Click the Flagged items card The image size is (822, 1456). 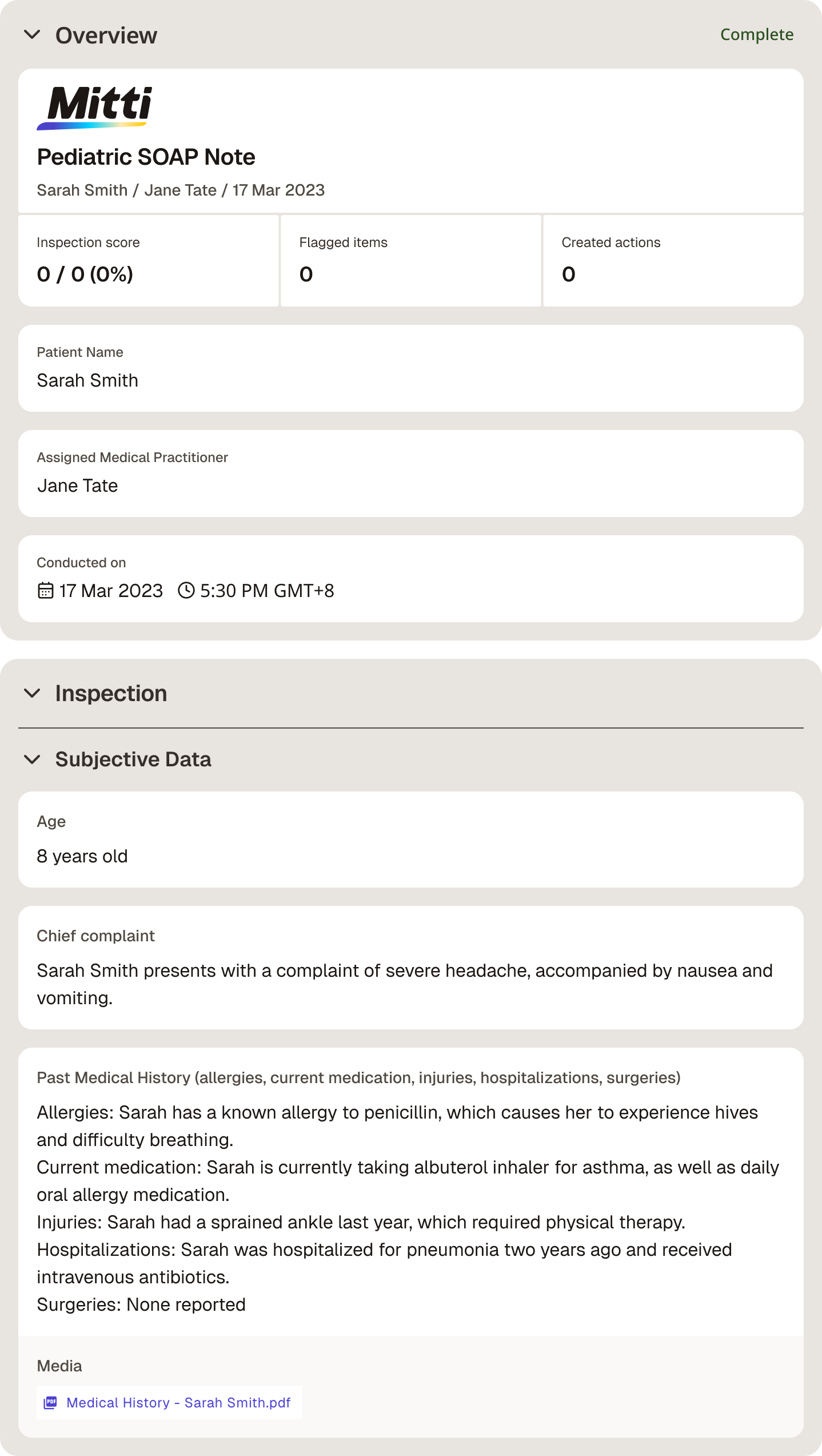point(411,261)
